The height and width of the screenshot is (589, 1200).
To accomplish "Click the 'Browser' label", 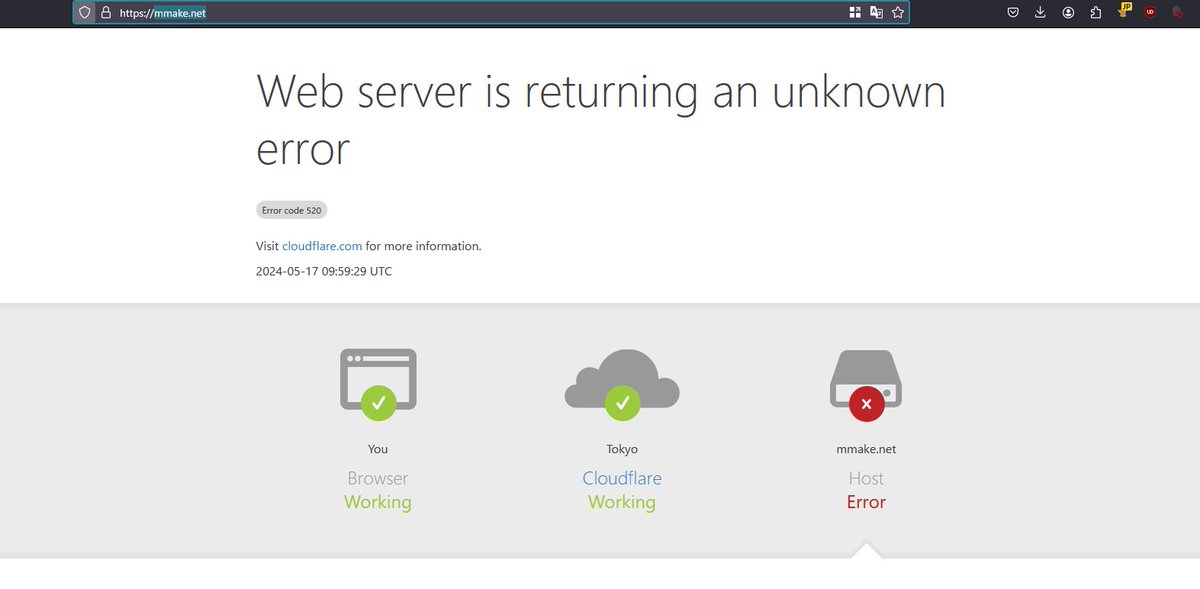I will coord(378,478).
